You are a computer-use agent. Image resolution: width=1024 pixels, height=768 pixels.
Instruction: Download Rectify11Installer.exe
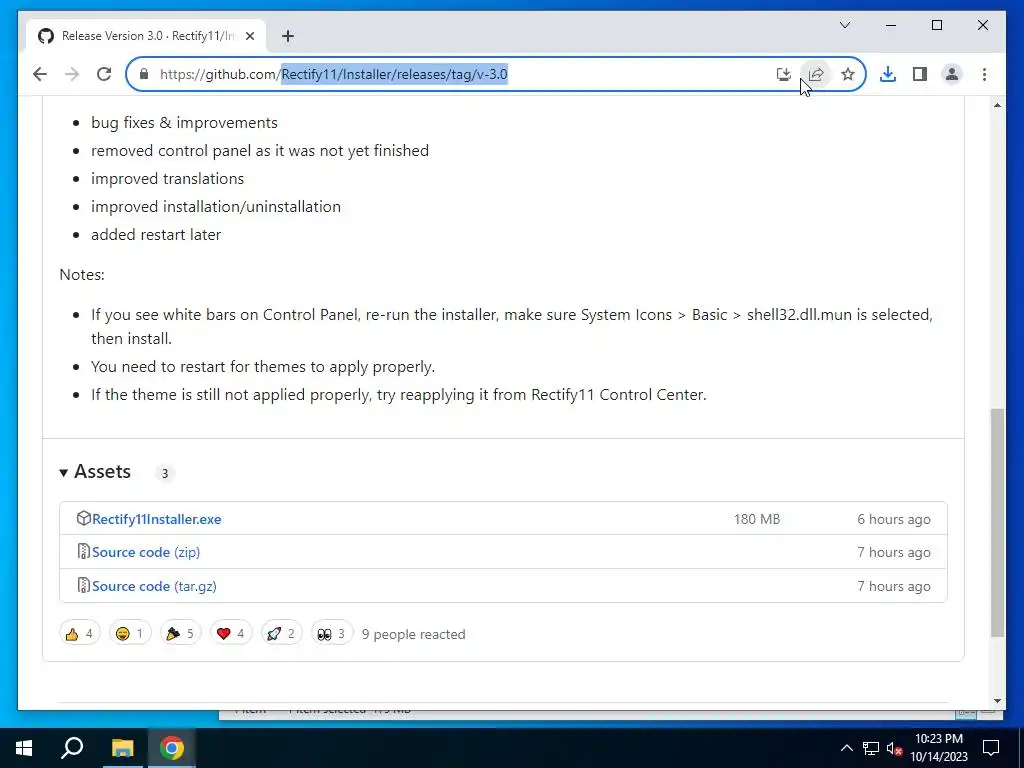pos(157,519)
